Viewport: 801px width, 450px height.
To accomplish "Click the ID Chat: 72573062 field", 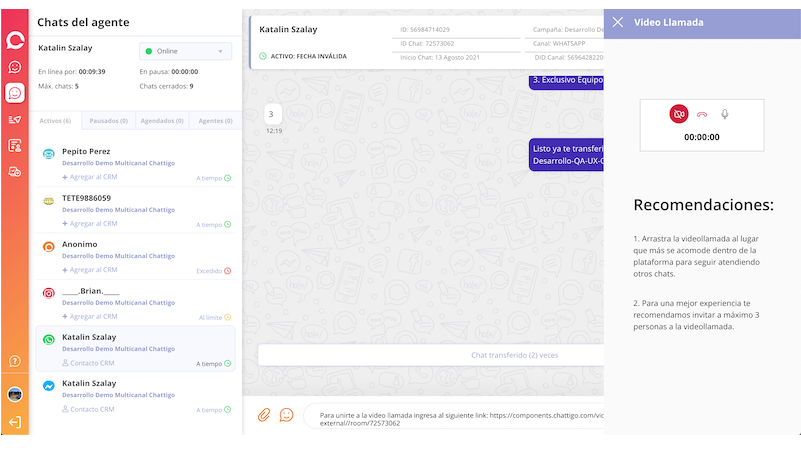I will pyautogui.click(x=427, y=43).
